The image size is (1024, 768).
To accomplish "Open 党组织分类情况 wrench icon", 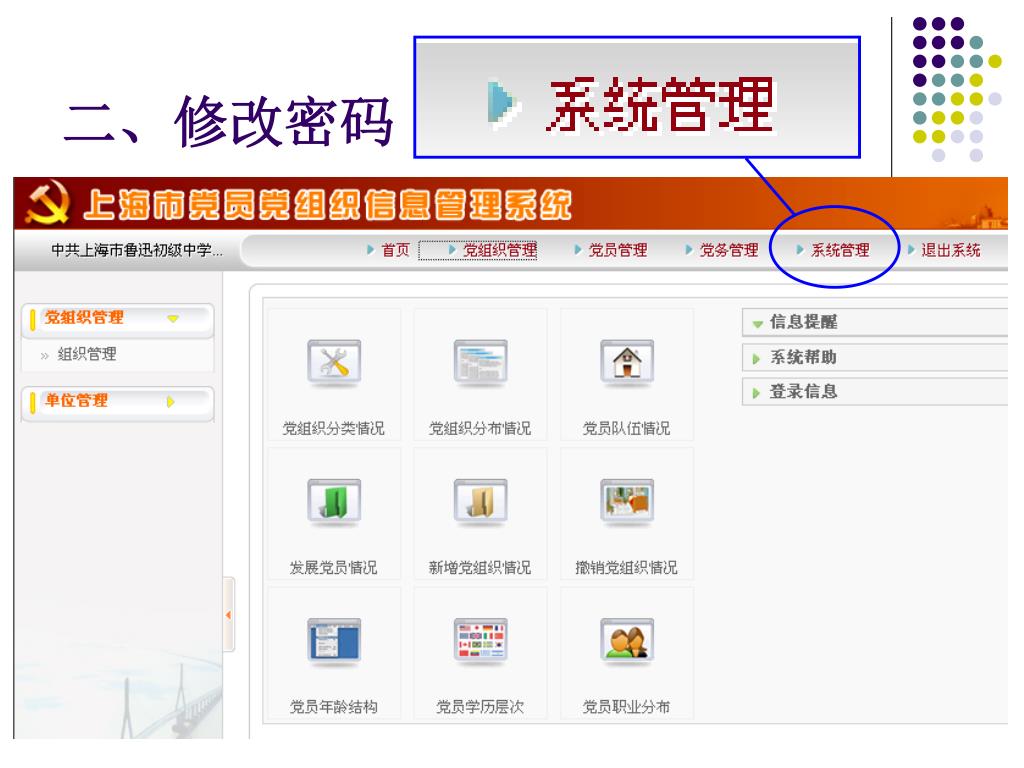I will coord(334,362).
